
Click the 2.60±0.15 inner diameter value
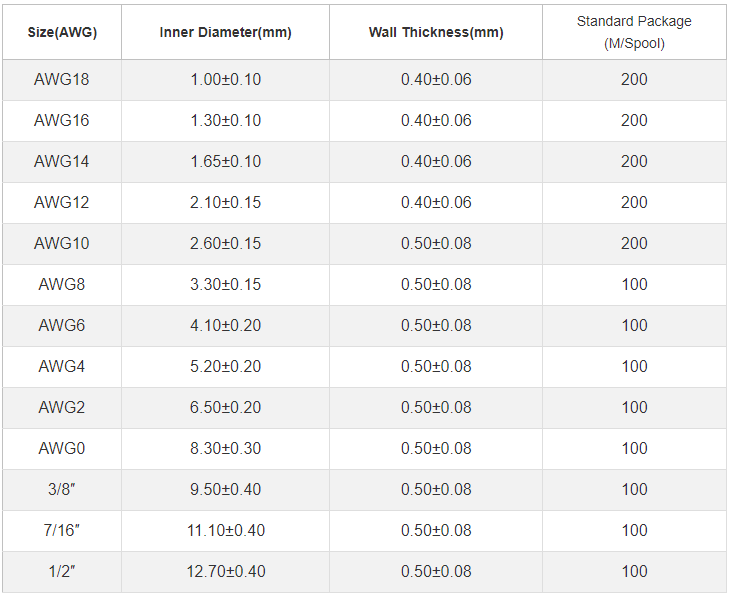[225, 244]
